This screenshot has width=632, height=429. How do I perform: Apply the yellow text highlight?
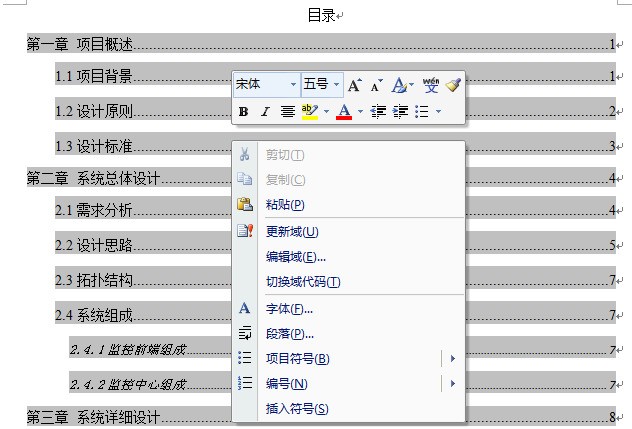coord(308,112)
